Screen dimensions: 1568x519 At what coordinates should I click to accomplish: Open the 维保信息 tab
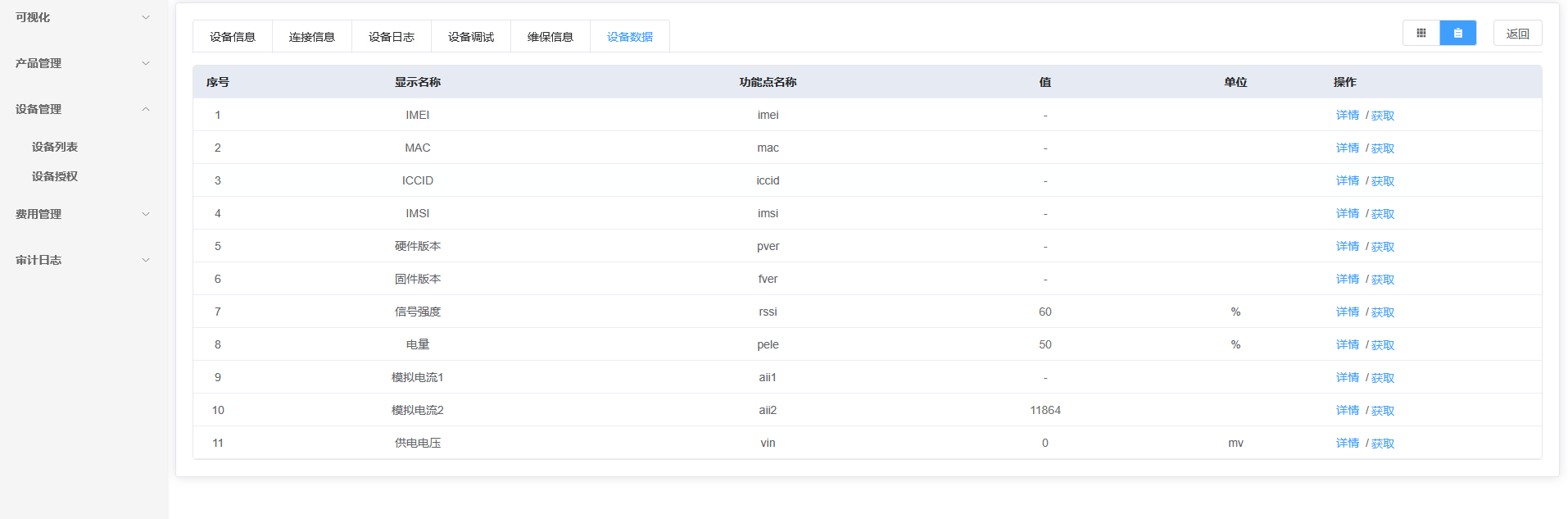pyautogui.click(x=551, y=37)
